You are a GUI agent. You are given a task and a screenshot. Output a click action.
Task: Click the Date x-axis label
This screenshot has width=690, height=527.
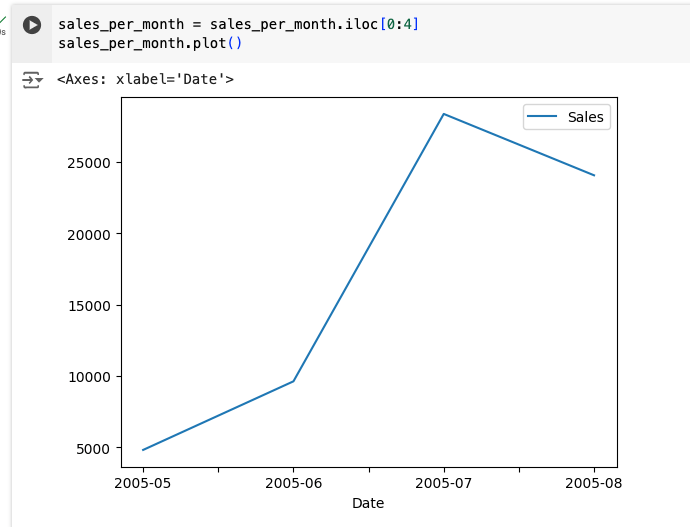point(368,503)
